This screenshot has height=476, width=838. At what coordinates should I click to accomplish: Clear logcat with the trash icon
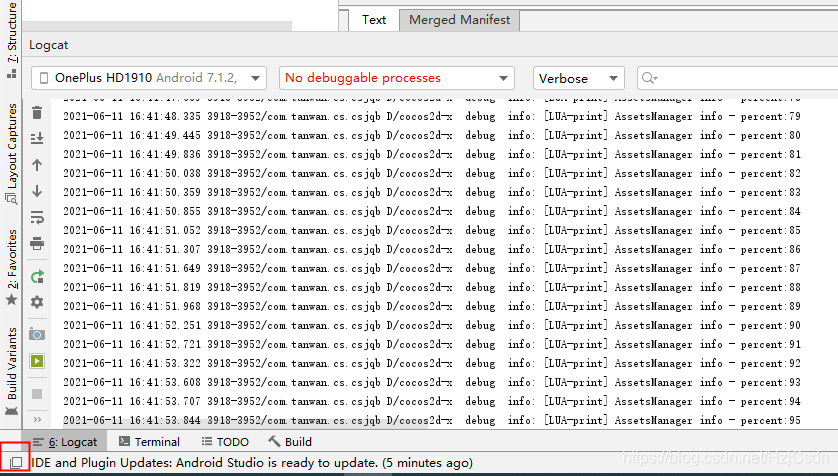tap(37, 113)
